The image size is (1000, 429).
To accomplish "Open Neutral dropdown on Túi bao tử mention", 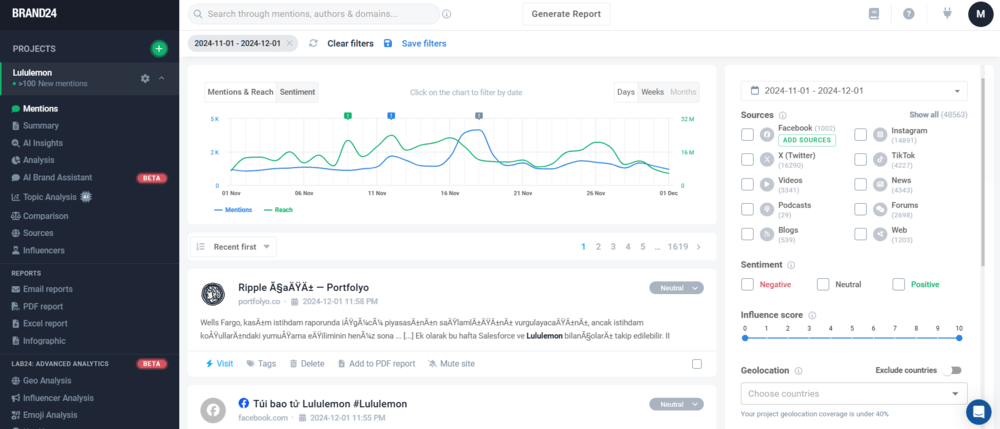I will pyautogui.click(x=677, y=404).
